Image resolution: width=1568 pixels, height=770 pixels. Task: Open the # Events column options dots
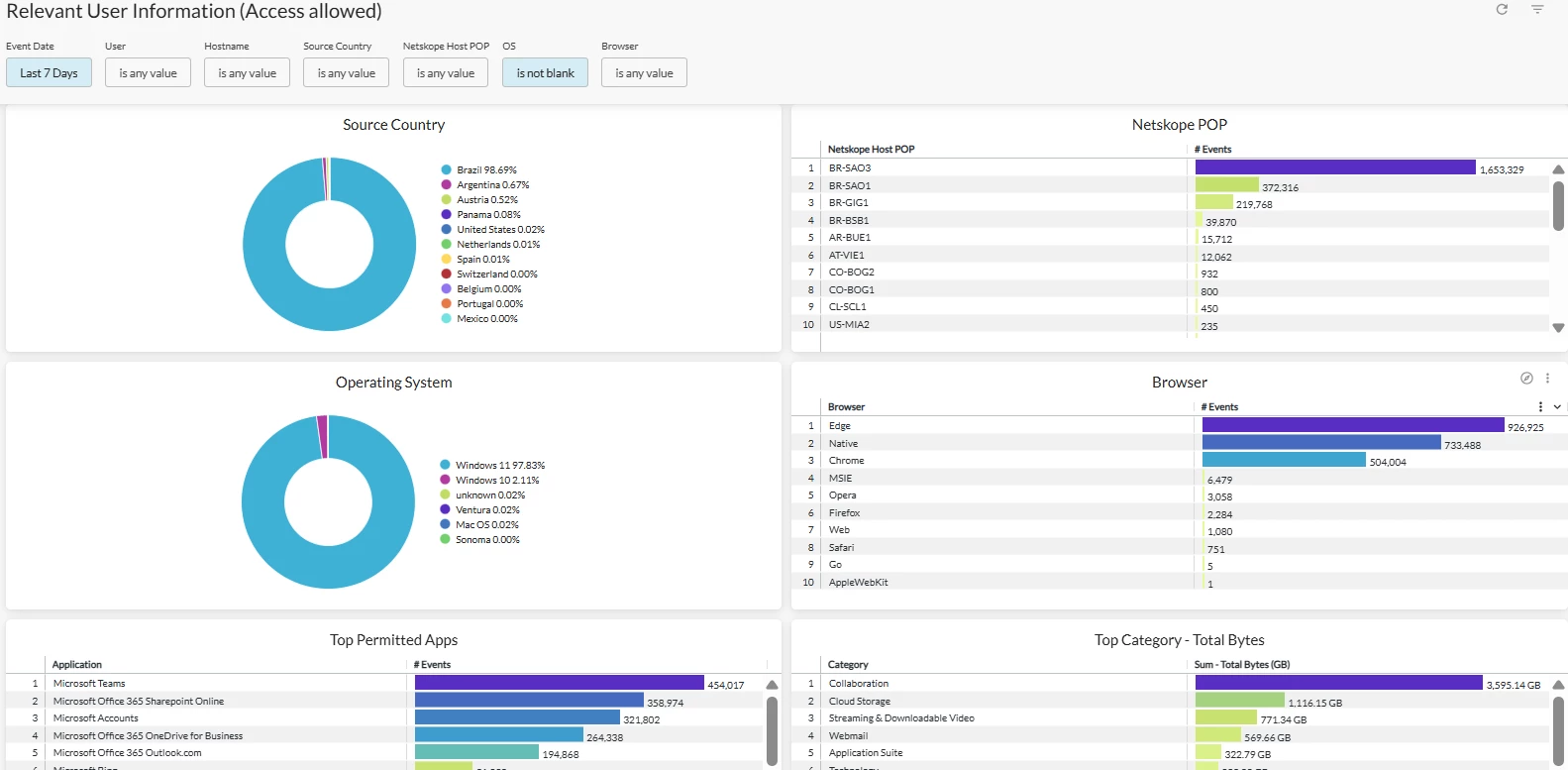point(1540,406)
